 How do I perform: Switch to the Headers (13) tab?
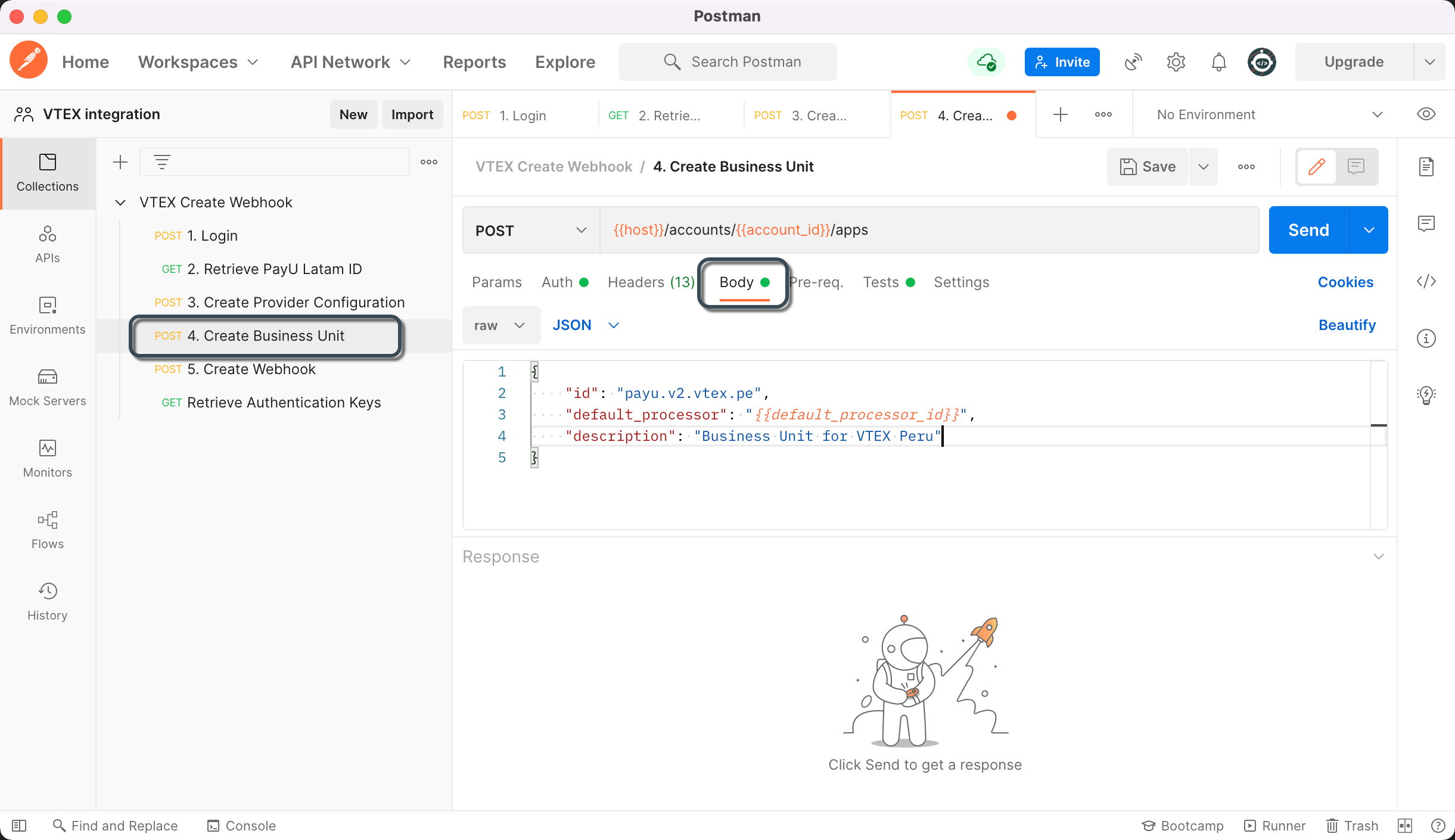(x=651, y=282)
